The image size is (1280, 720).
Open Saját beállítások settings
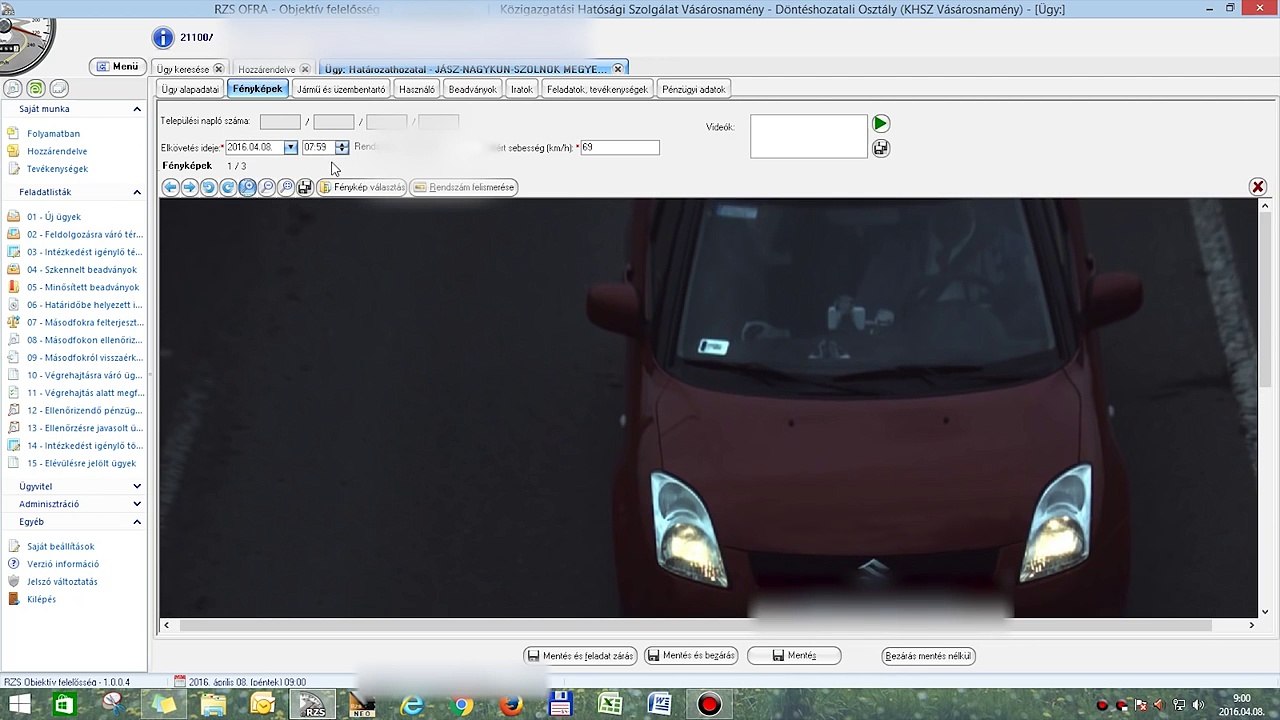point(60,547)
